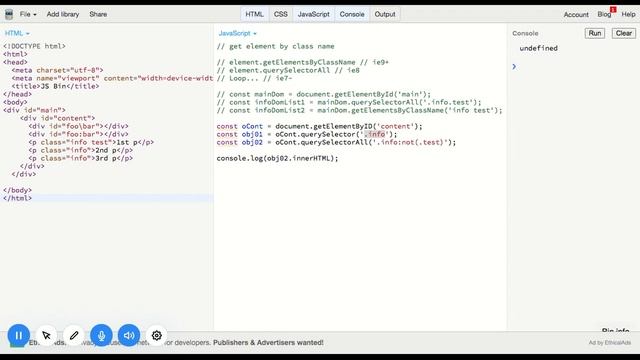Click the JS Bin logo icon
Image resolution: width=640 pixels, height=360 pixels.
pos(9,14)
